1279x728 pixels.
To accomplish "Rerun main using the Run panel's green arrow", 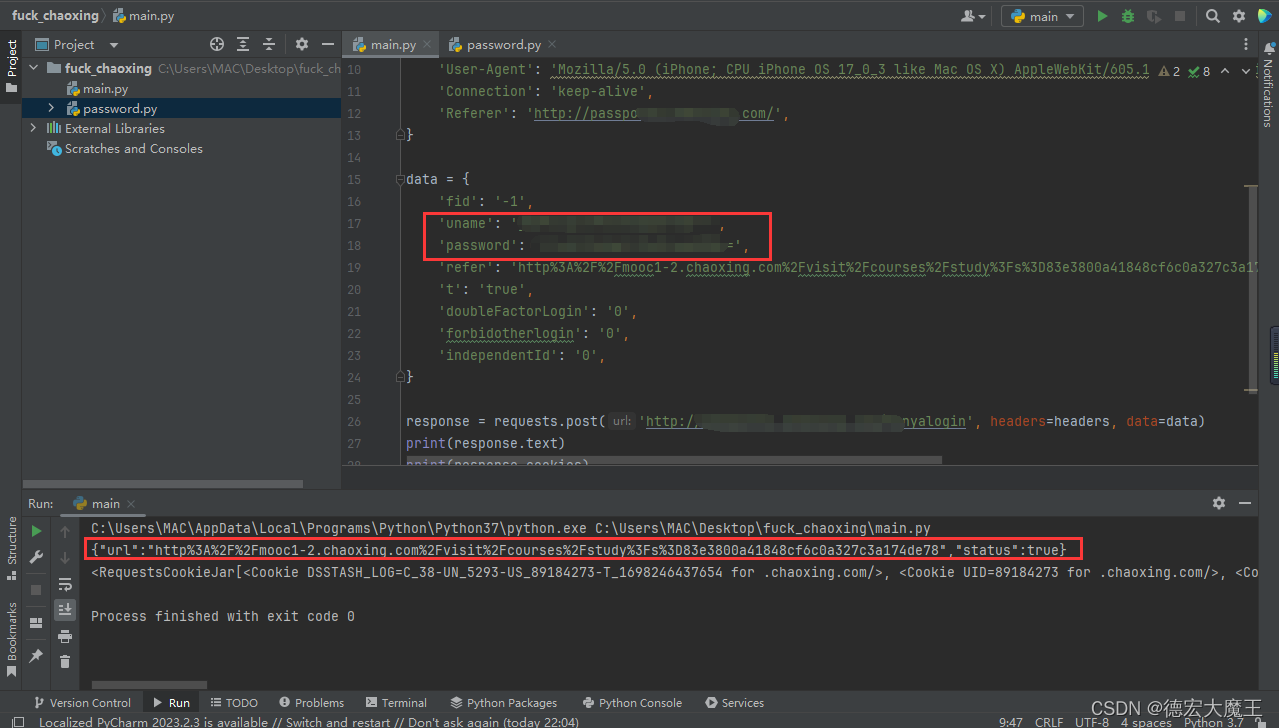I will coord(37,531).
